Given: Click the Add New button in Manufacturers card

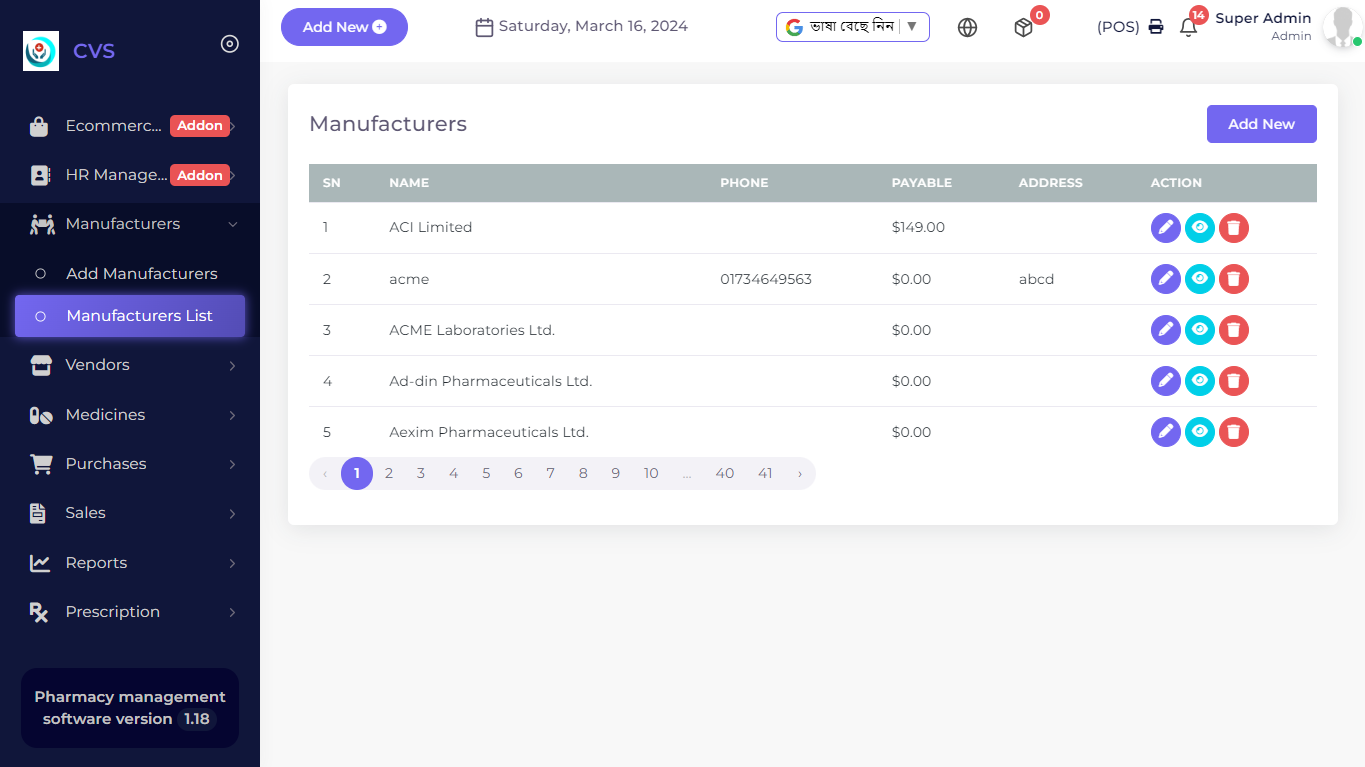Looking at the screenshot, I should [x=1261, y=124].
